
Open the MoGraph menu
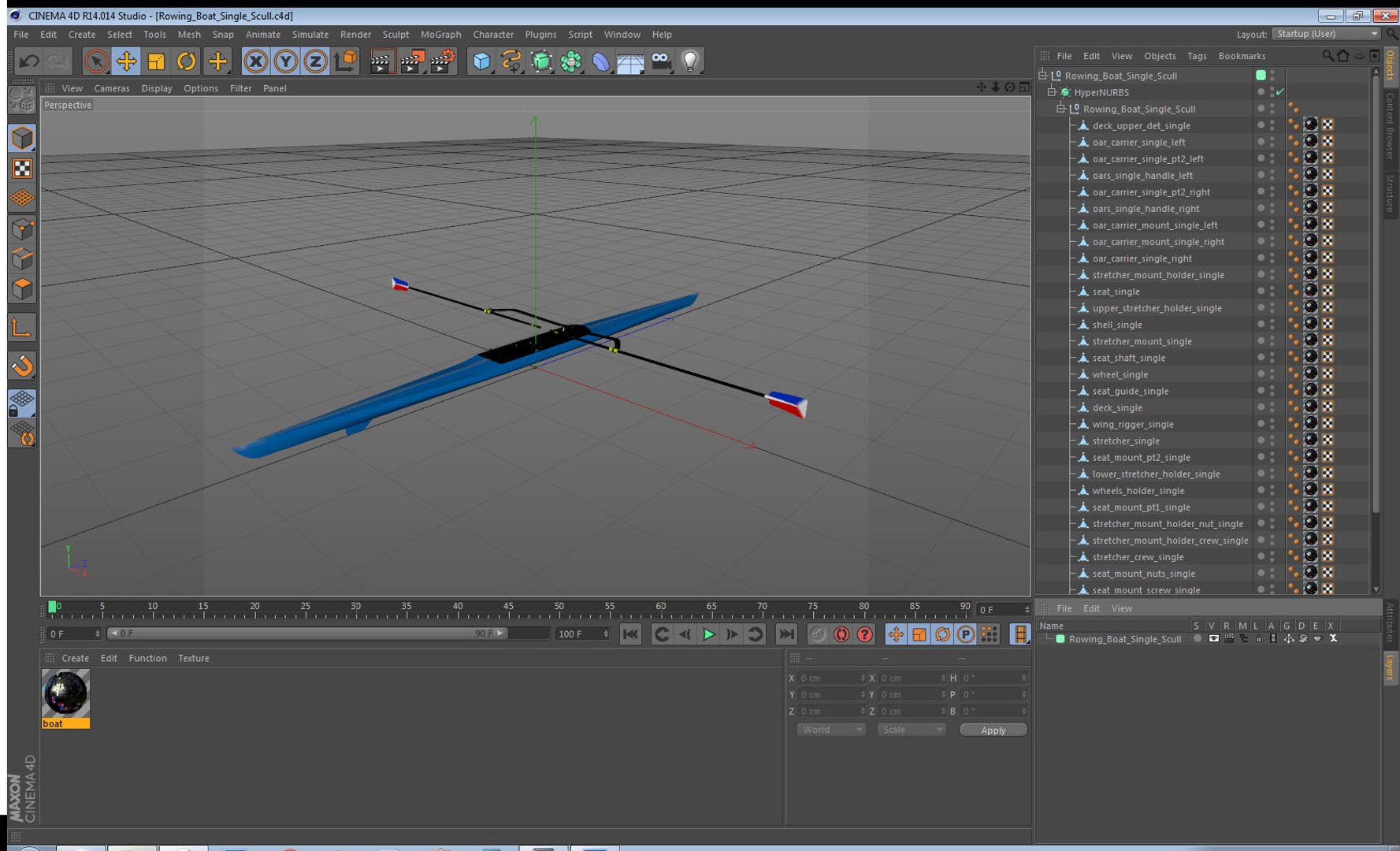pos(440,35)
